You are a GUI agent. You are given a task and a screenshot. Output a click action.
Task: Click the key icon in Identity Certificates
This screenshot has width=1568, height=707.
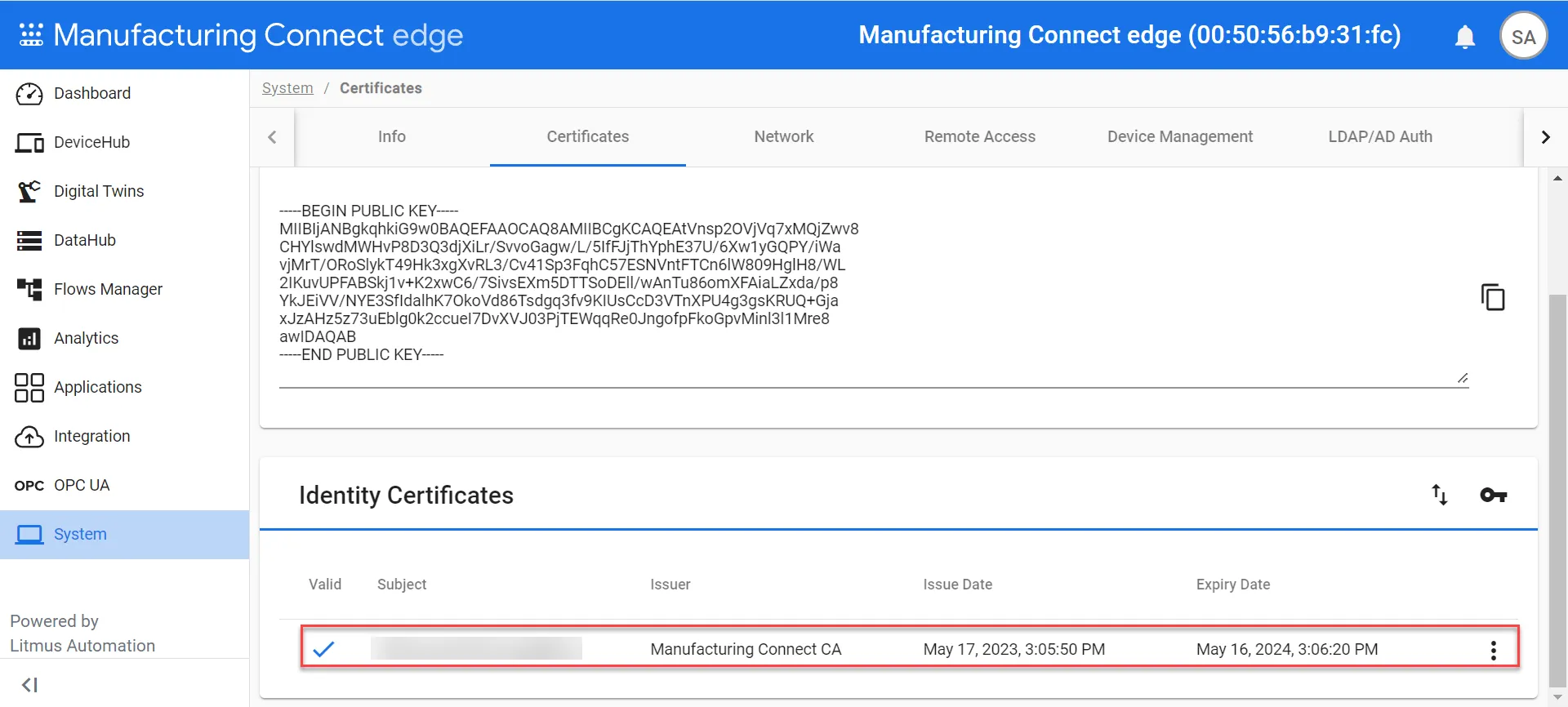[1494, 495]
